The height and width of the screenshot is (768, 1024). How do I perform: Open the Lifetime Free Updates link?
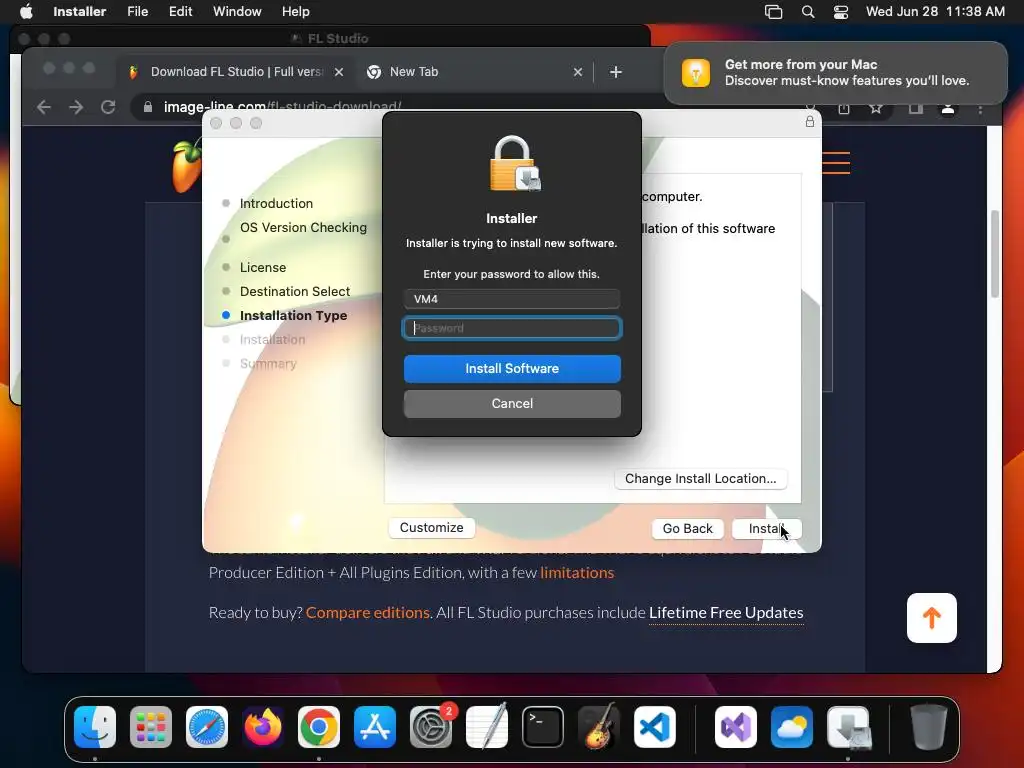tap(726, 613)
